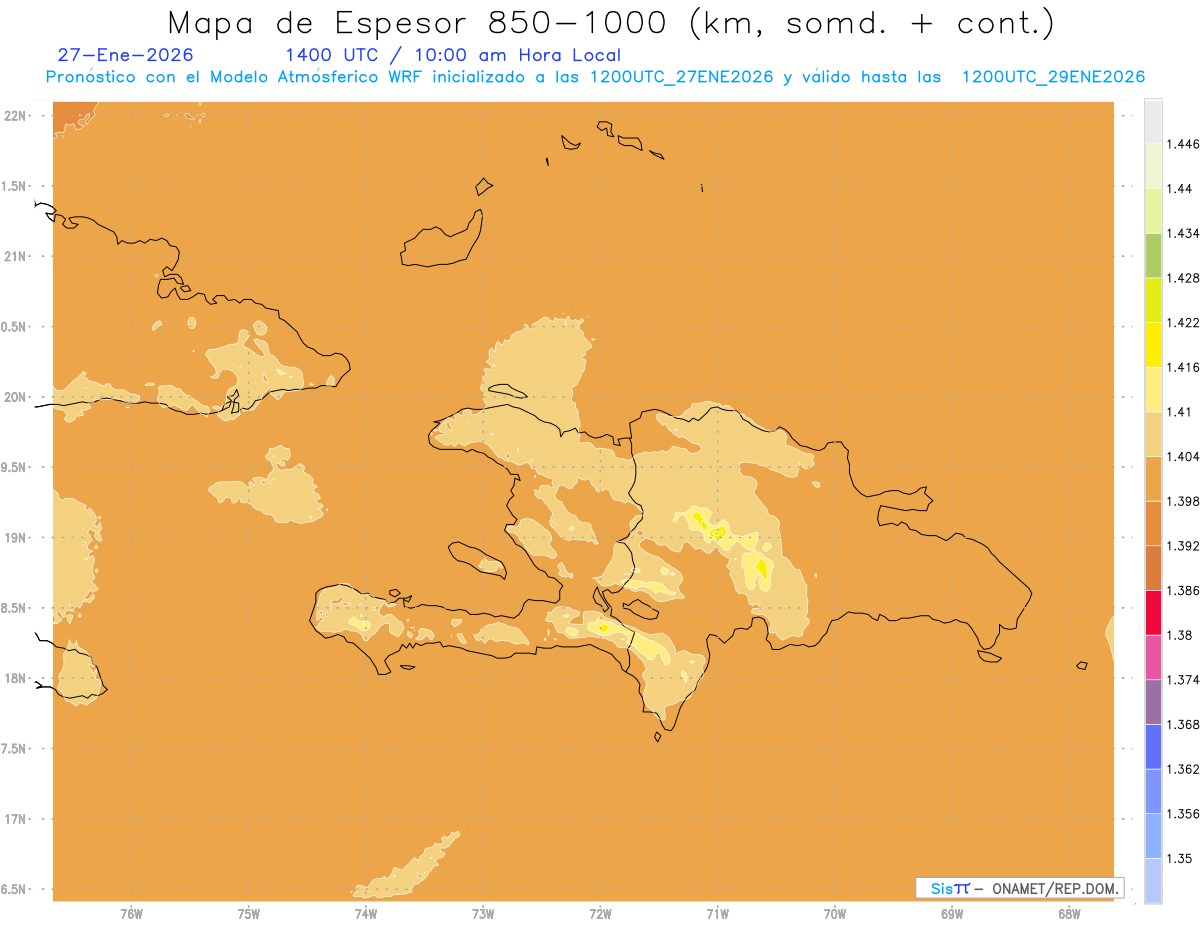Click the 1.356 legend value
Screen dimensions: 1200x927
click(x=1182, y=814)
